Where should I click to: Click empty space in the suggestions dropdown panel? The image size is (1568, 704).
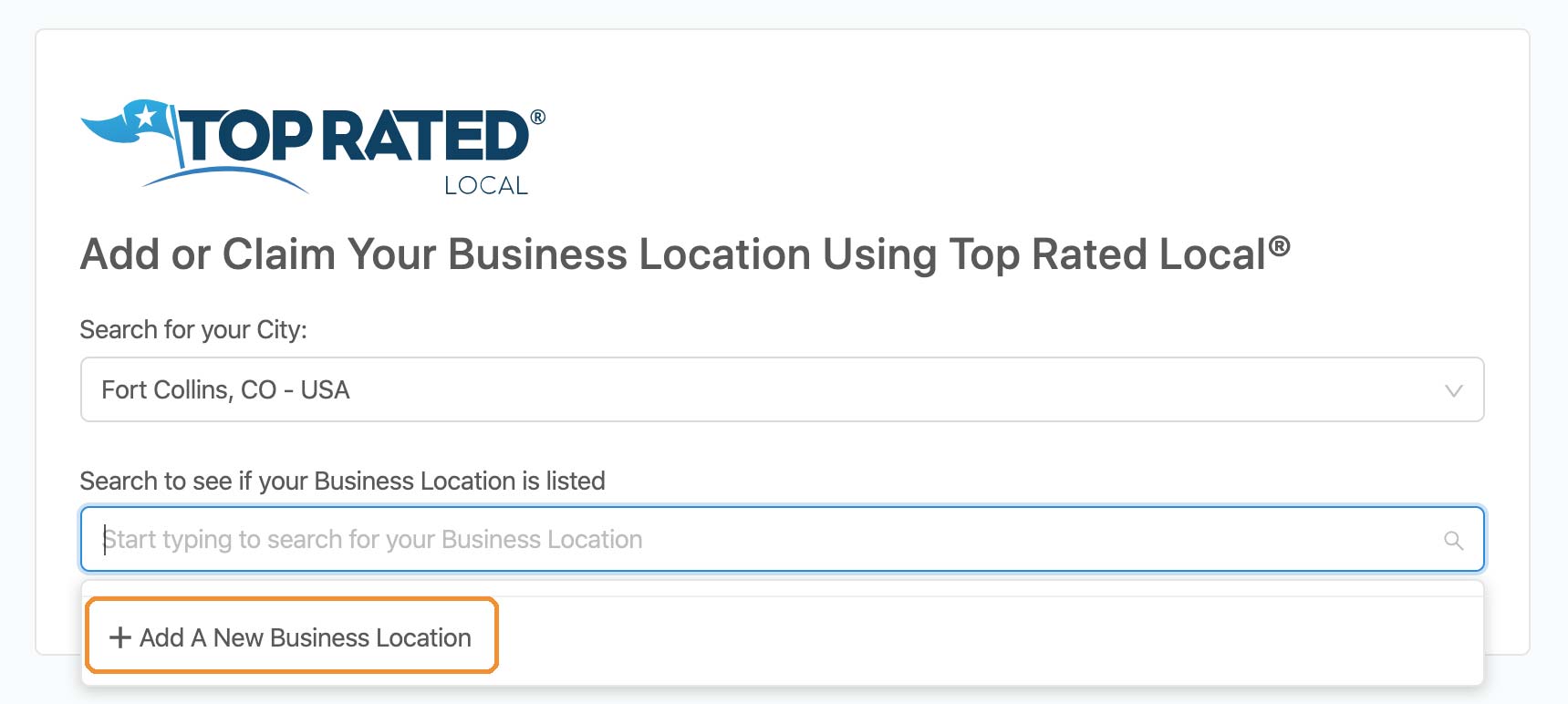990,638
